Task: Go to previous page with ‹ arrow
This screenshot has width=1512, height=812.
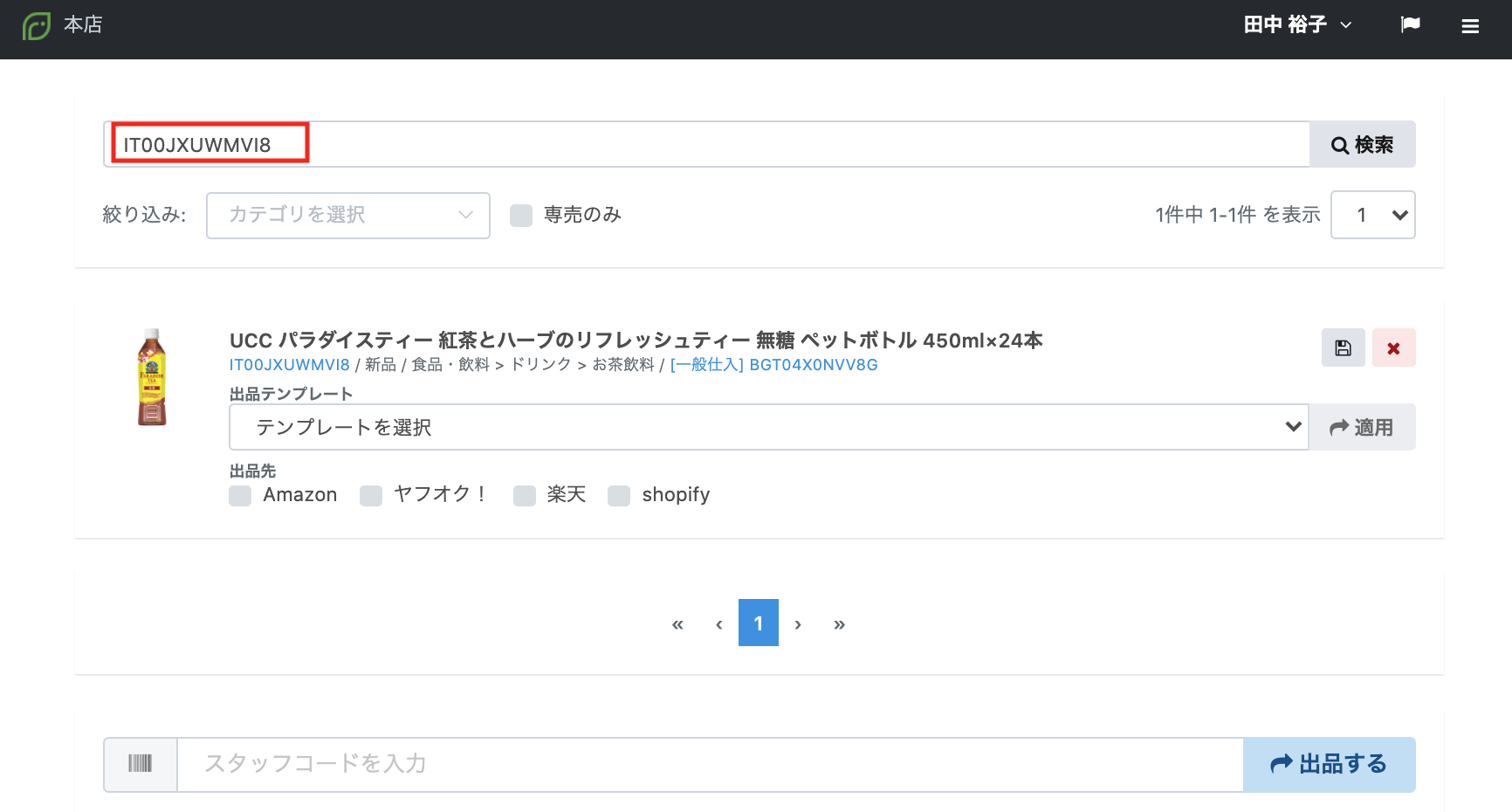Action: (x=718, y=623)
